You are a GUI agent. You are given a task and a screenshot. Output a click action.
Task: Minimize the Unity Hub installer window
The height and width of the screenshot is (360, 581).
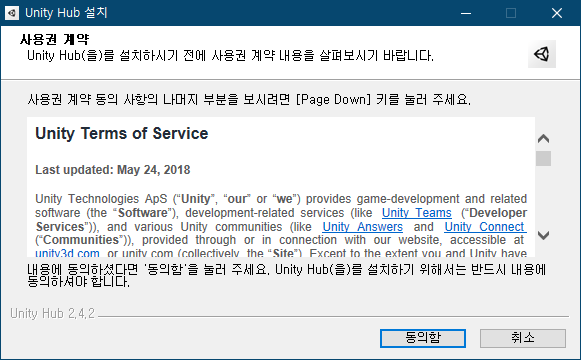pos(466,13)
